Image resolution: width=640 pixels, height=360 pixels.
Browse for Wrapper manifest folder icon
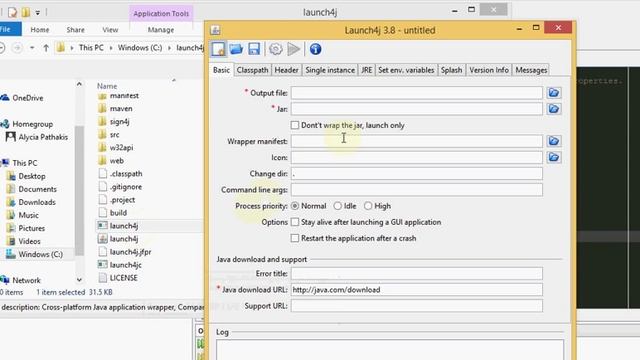tap(553, 141)
